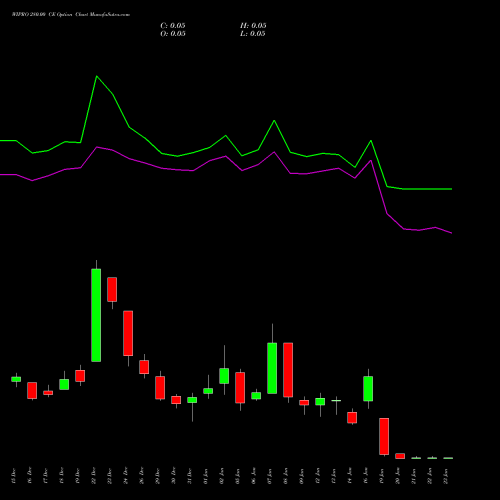The width and height of the screenshot is (500, 500).
Task: Select the red candle above 14 Jan
Action: (x=352, y=418)
